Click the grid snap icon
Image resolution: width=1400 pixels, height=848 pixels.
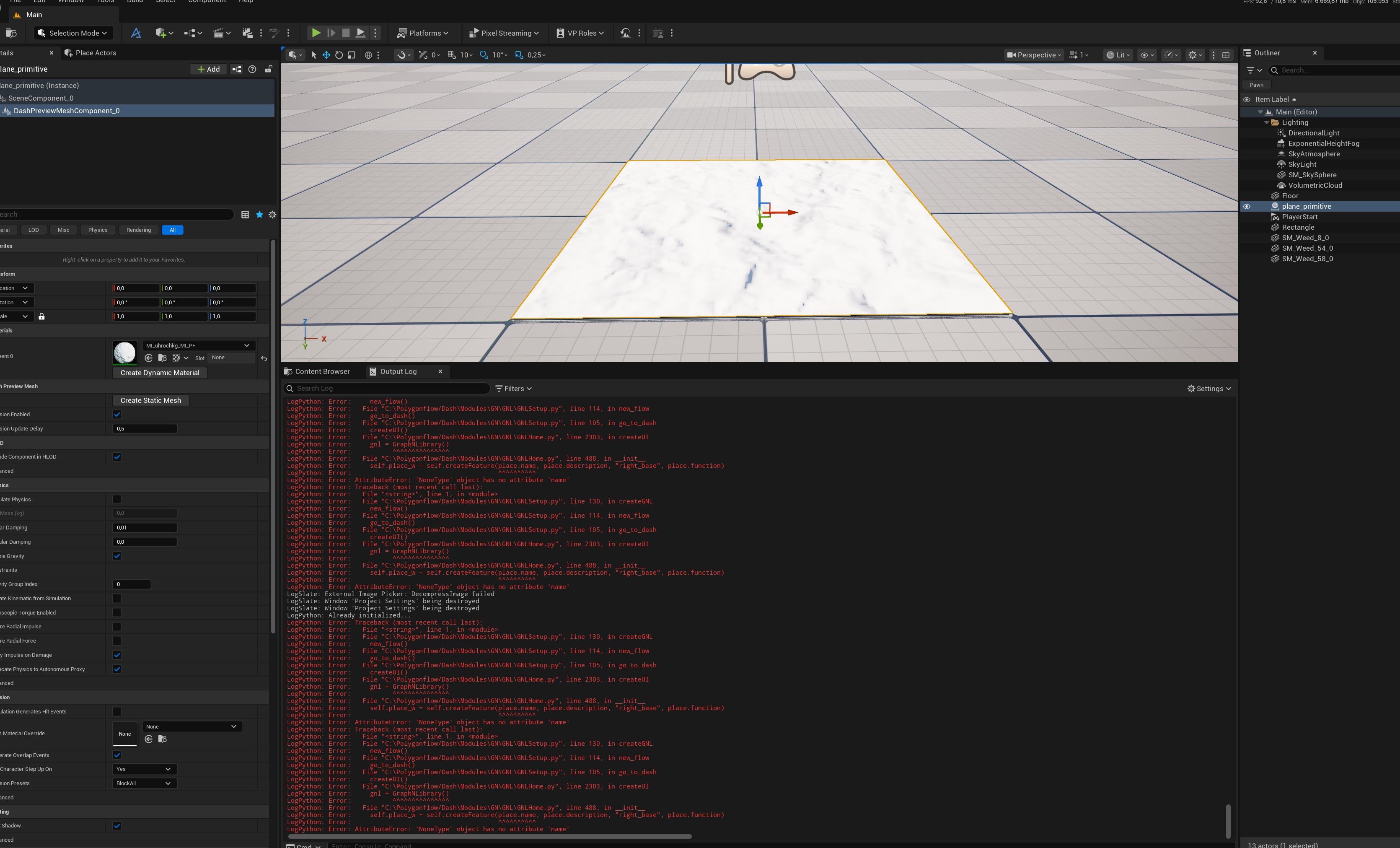[x=452, y=55]
